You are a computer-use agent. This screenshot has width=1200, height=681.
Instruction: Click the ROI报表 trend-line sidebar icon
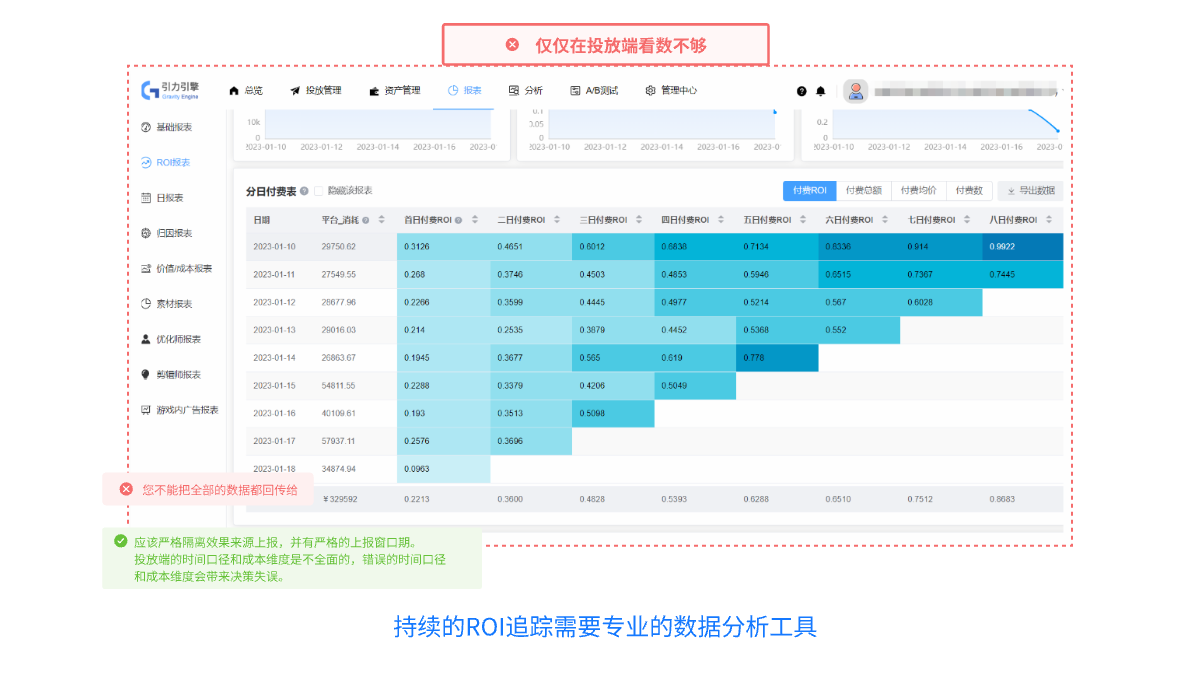[146, 162]
